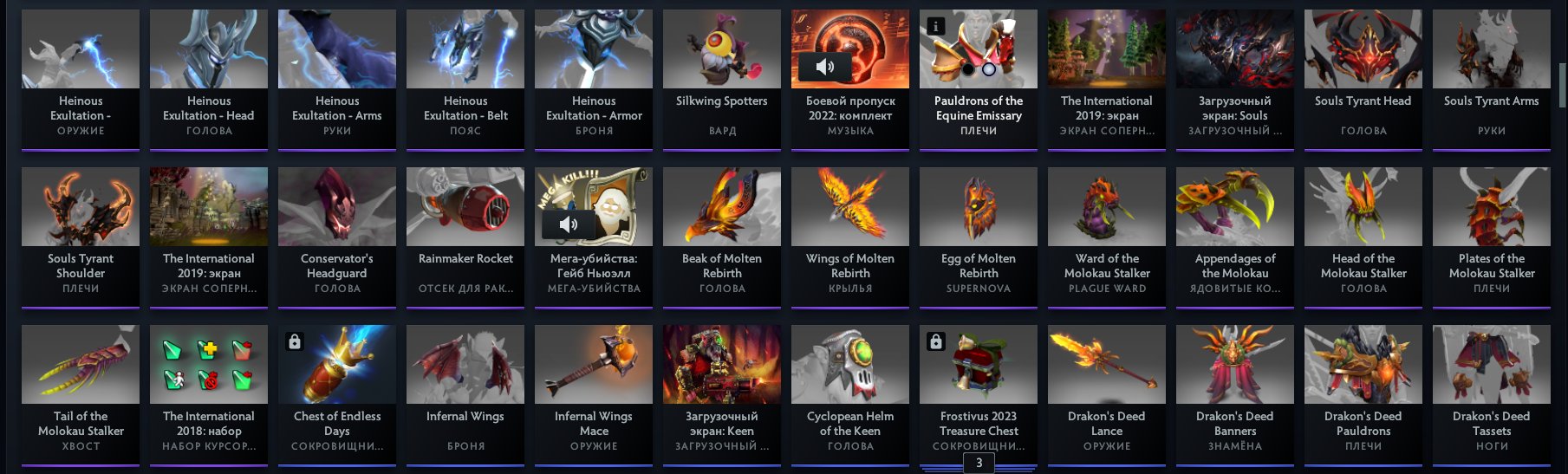Select Wings of Molten Rebirth item
This screenshot has width=1568, height=474.
coord(850,237)
